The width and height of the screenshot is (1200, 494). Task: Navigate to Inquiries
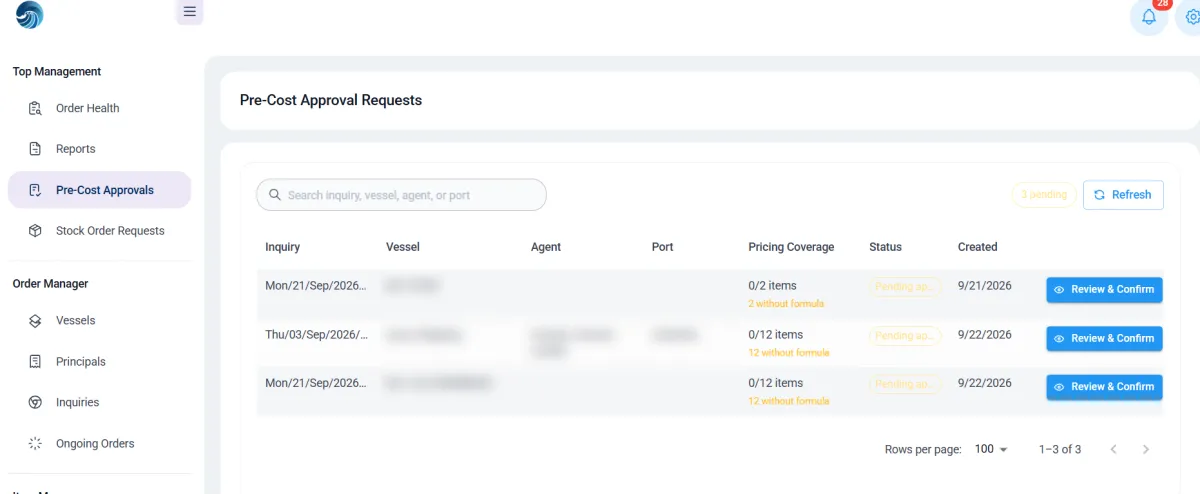point(99,403)
